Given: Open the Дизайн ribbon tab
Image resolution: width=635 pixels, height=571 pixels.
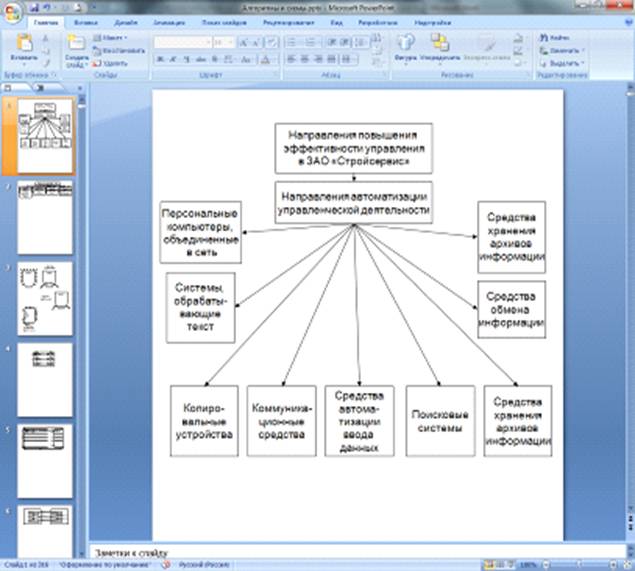Looking at the screenshot, I should [126, 20].
